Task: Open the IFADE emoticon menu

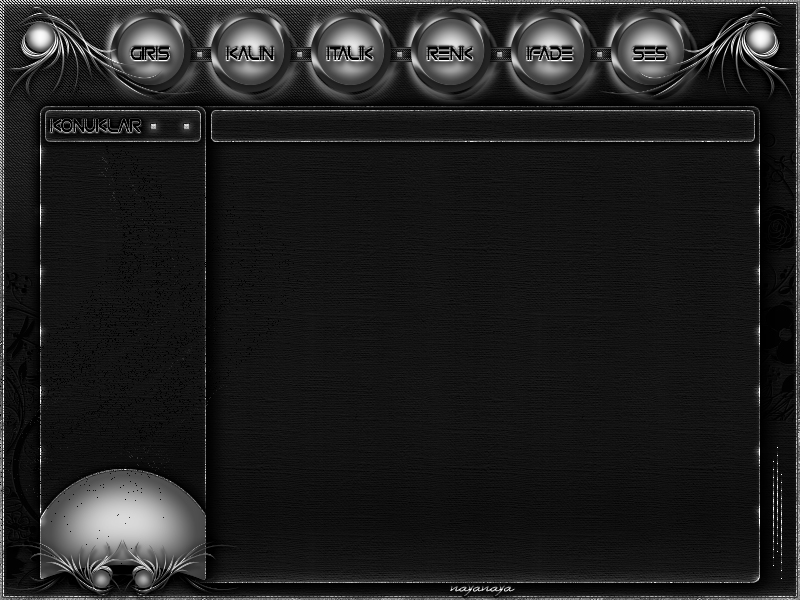Action: pyautogui.click(x=549, y=54)
